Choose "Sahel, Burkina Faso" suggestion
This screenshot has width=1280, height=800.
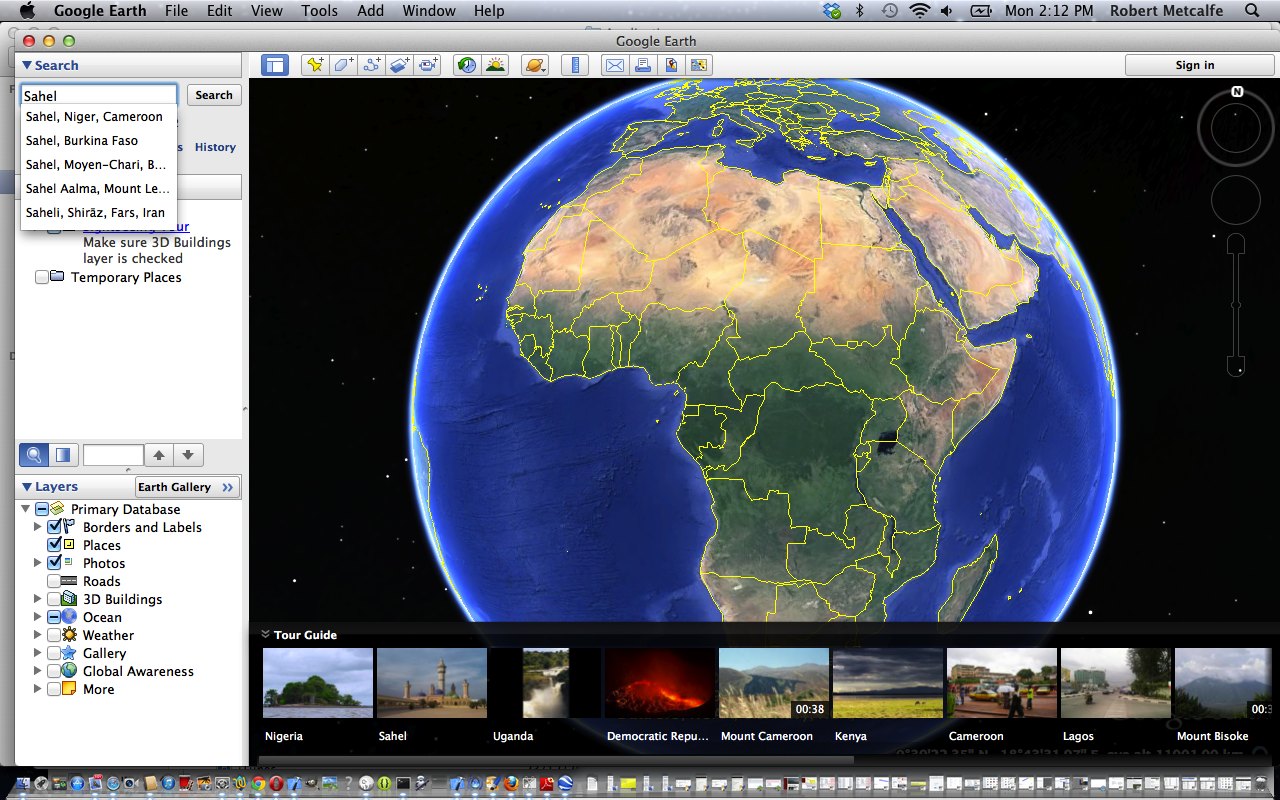pyautogui.click(x=82, y=141)
